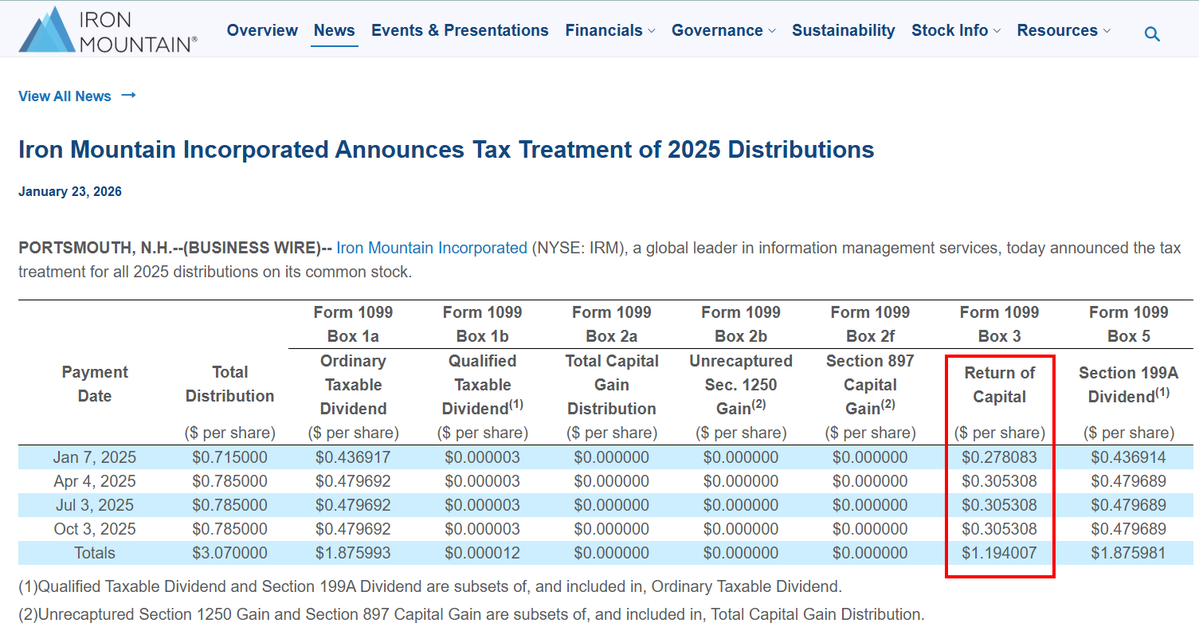The width and height of the screenshot is (1199, 631).
Task: Click the date January 23, 2026
Action: (70, 191)
